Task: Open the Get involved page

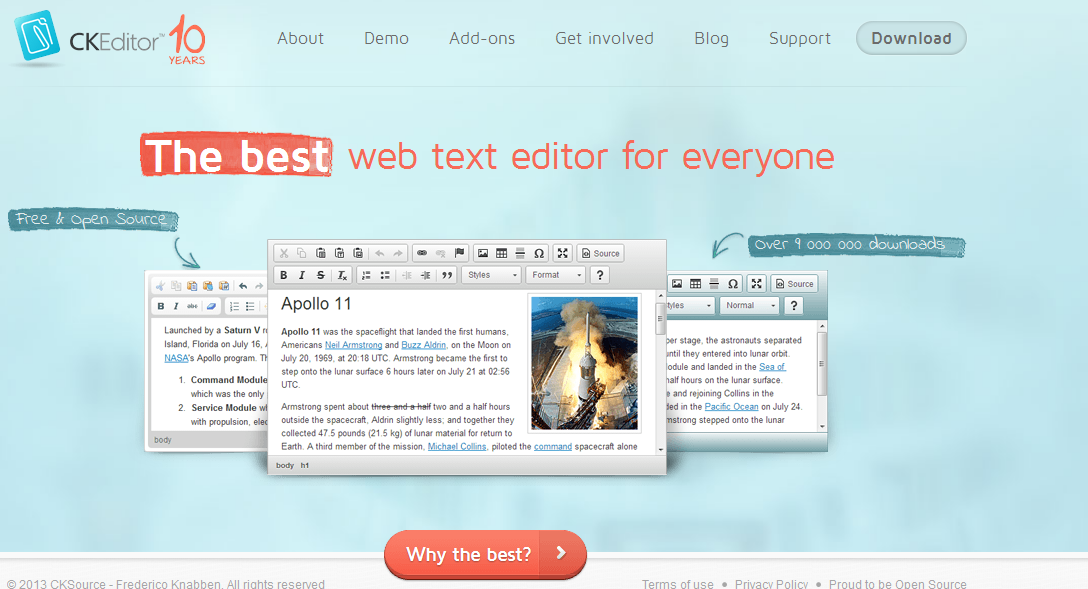Action: 604,38
